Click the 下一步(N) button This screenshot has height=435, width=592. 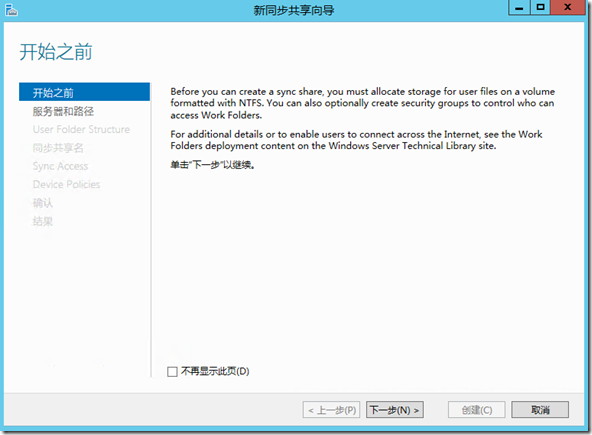pyautogui.click(x=395, y=410)
